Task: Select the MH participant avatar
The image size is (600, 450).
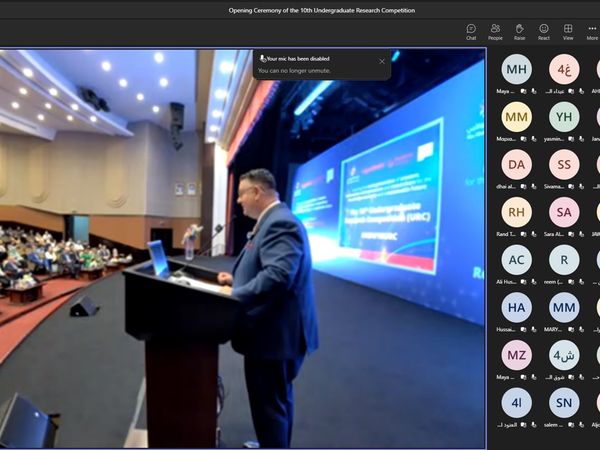Action: click(x=516, y=69)
